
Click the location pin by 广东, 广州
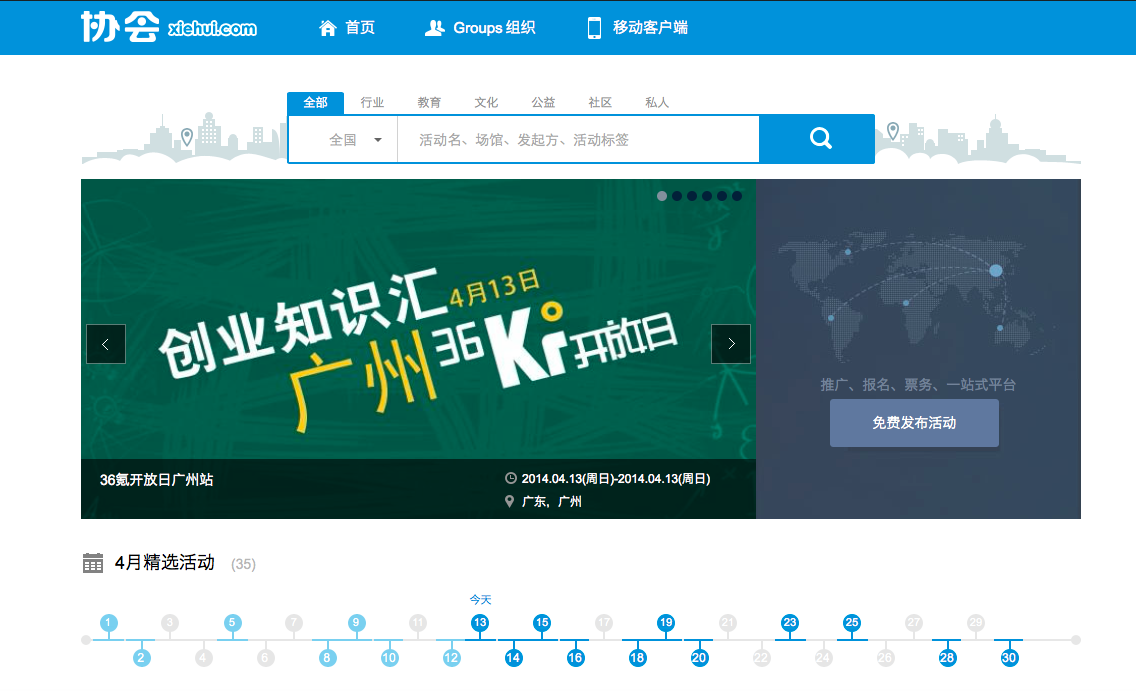click(509, 501)
